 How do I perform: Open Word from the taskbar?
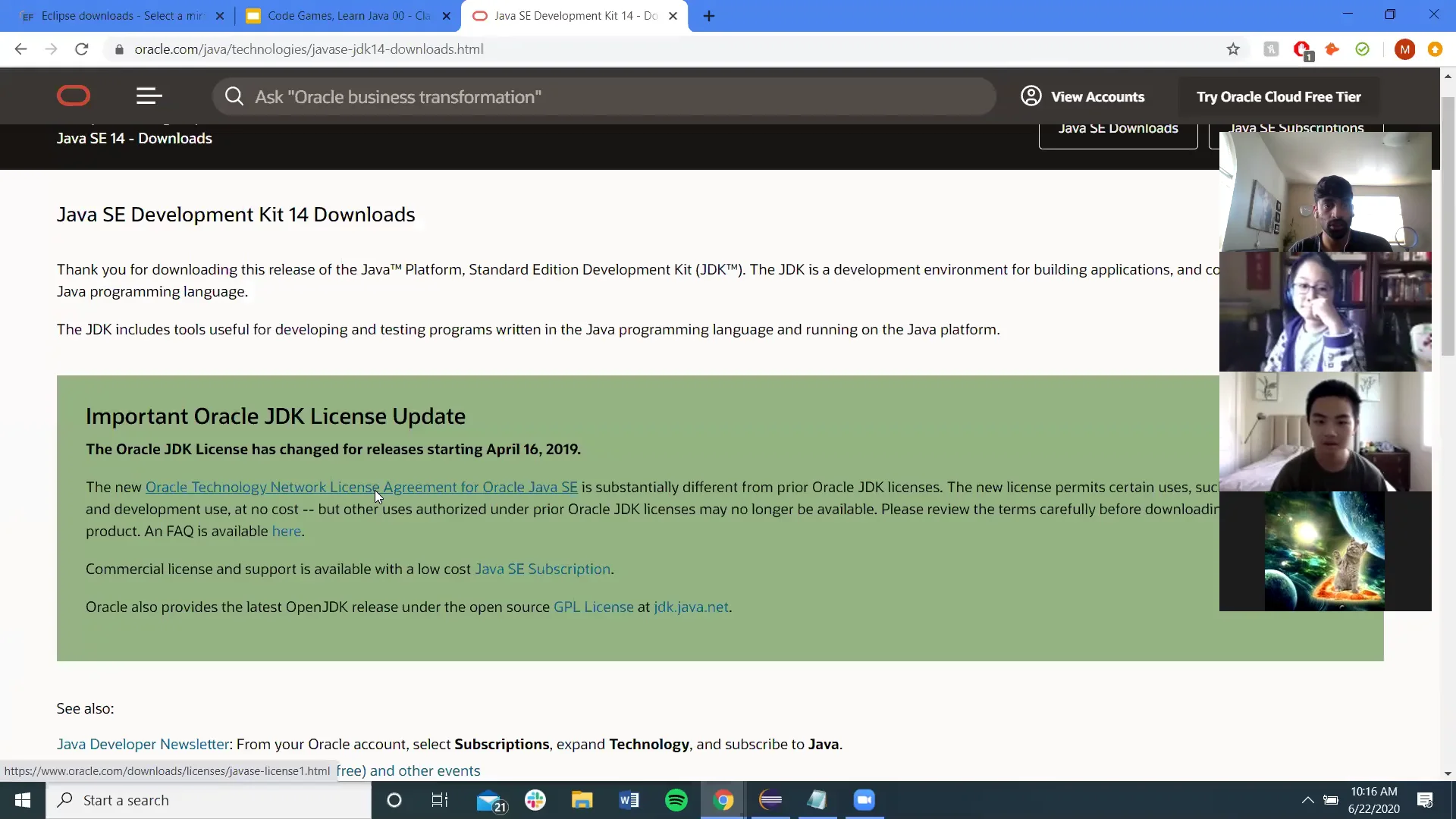point(629,800)
